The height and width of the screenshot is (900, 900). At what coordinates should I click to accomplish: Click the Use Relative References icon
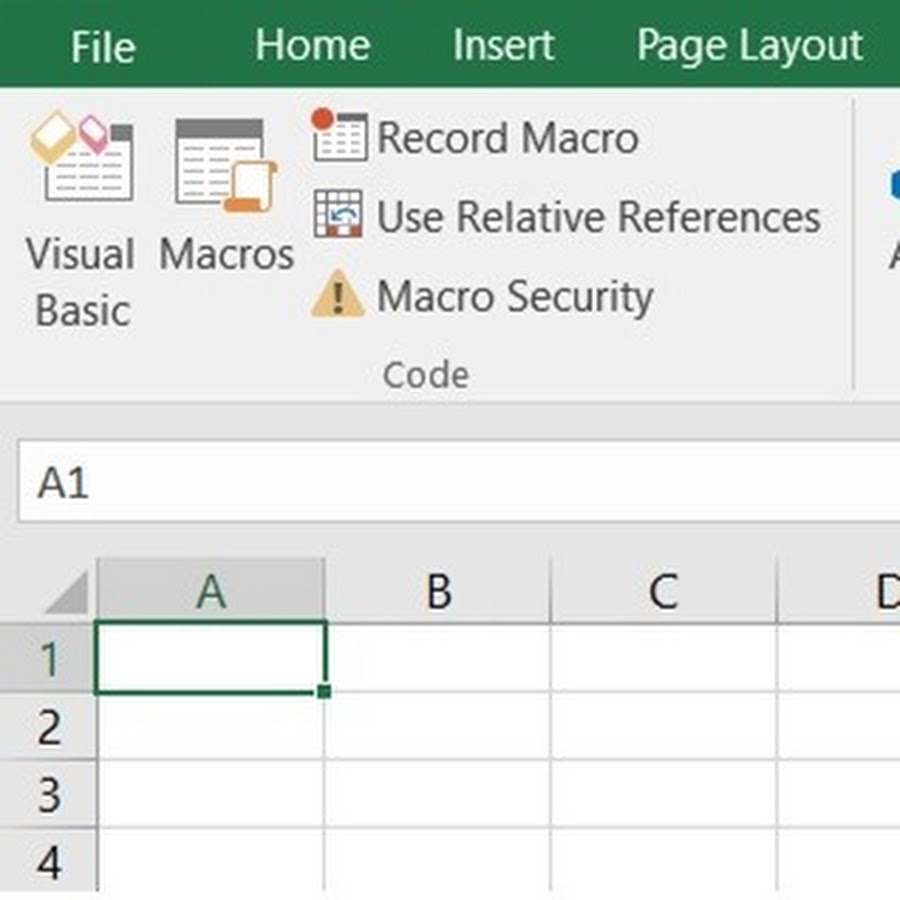[x=339, y=215]
